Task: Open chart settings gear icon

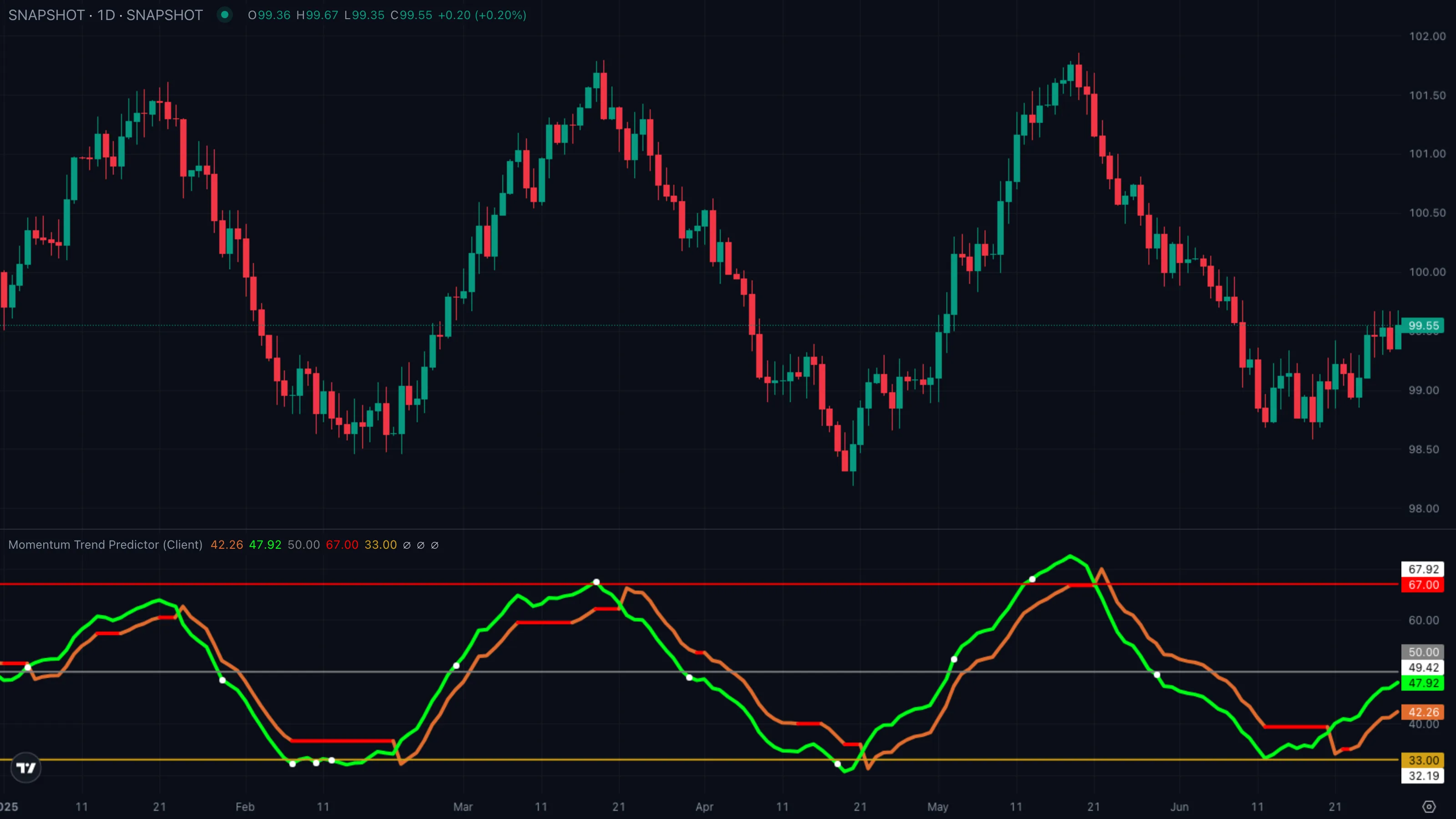Action: 1429,807
